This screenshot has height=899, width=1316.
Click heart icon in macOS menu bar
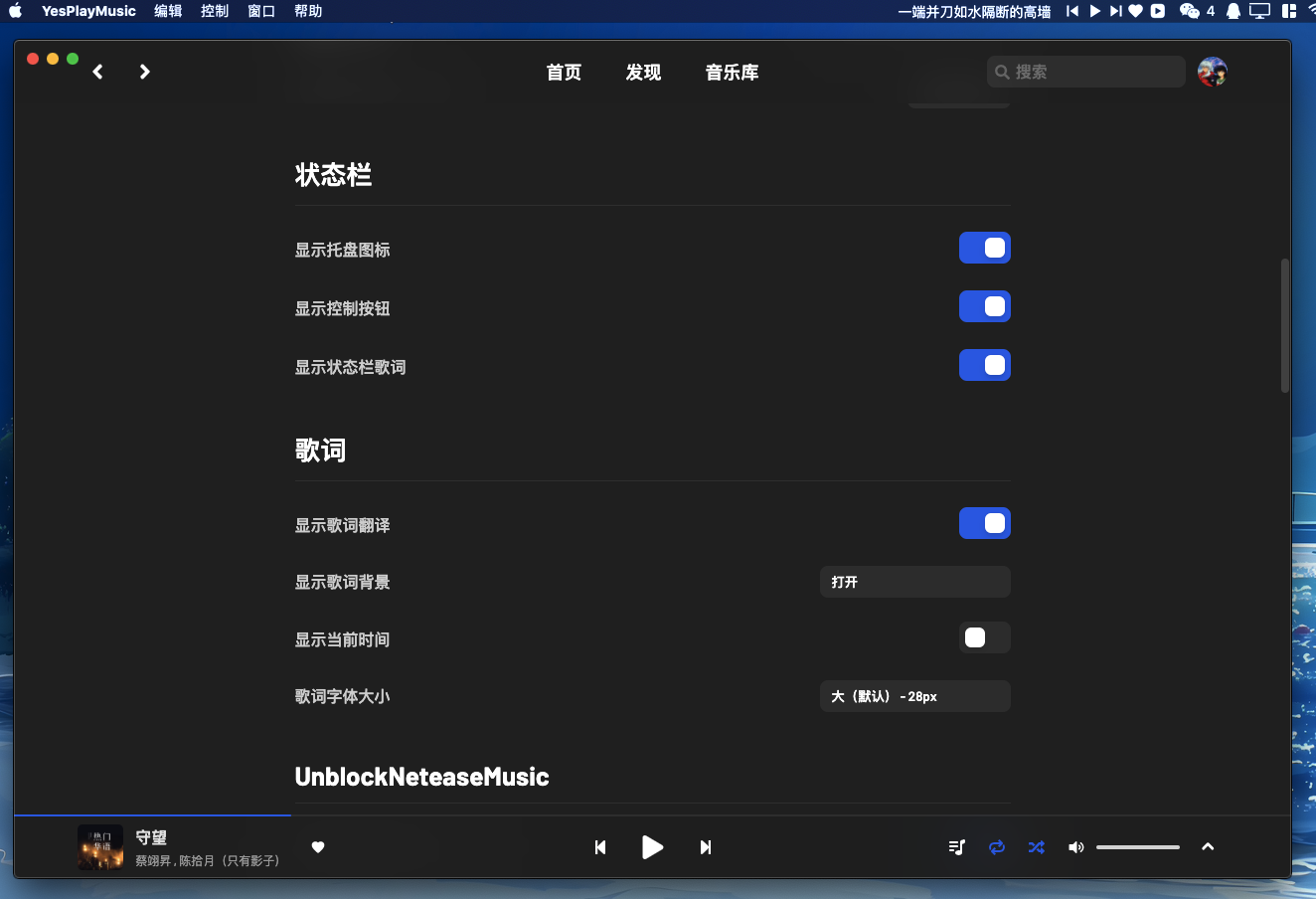[1136, 11]
